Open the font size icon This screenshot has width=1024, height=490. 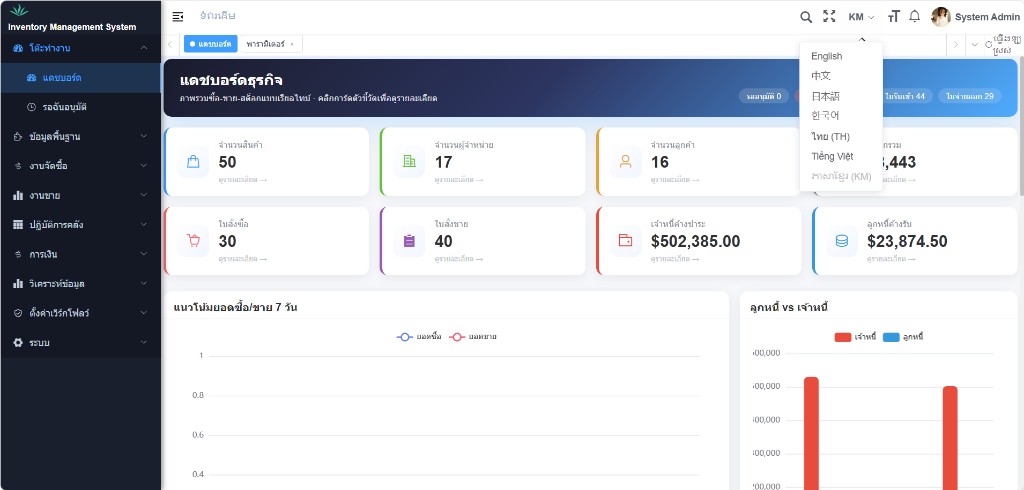point(893,16)
